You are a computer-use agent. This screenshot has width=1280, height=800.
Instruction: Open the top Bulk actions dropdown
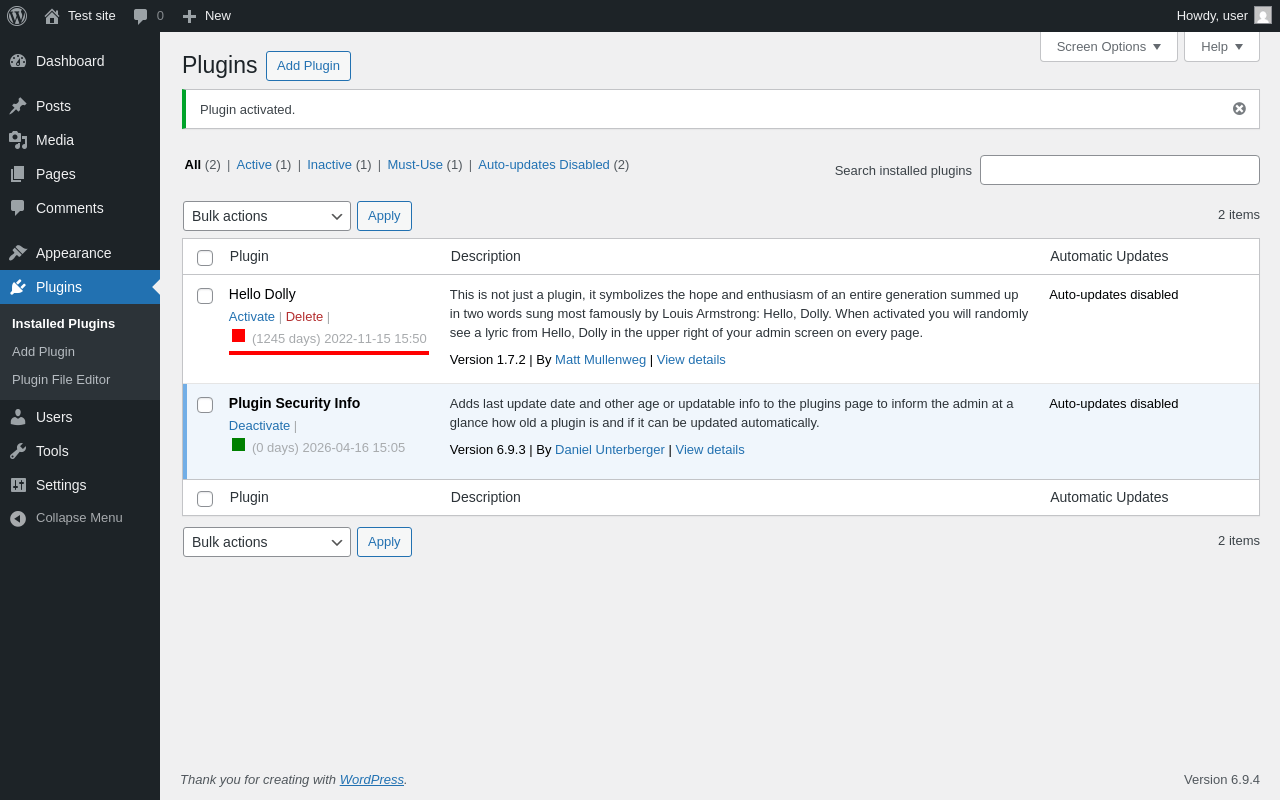pos(267,216)
